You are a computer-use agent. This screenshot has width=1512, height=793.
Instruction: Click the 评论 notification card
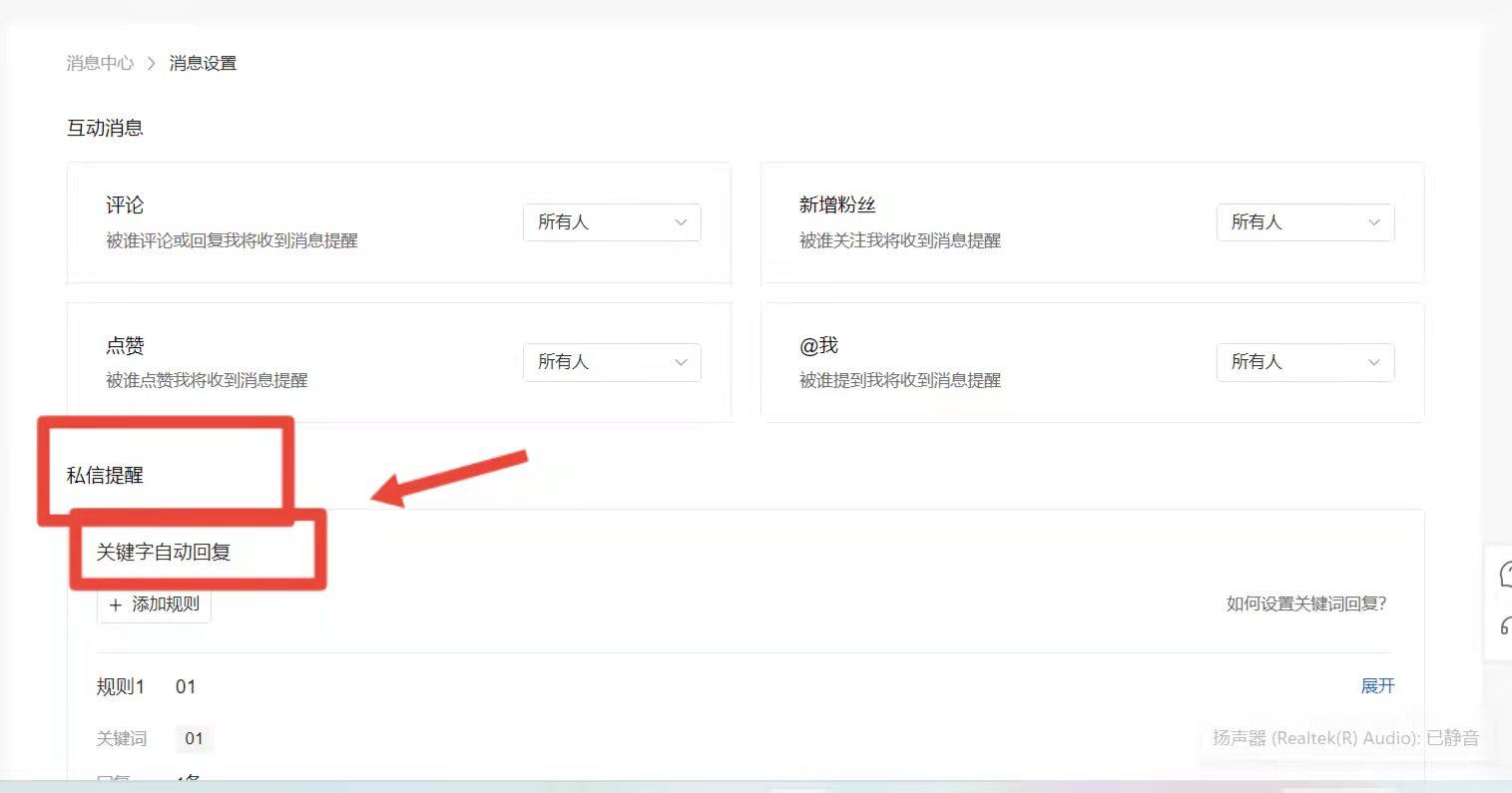click(398, 222)
